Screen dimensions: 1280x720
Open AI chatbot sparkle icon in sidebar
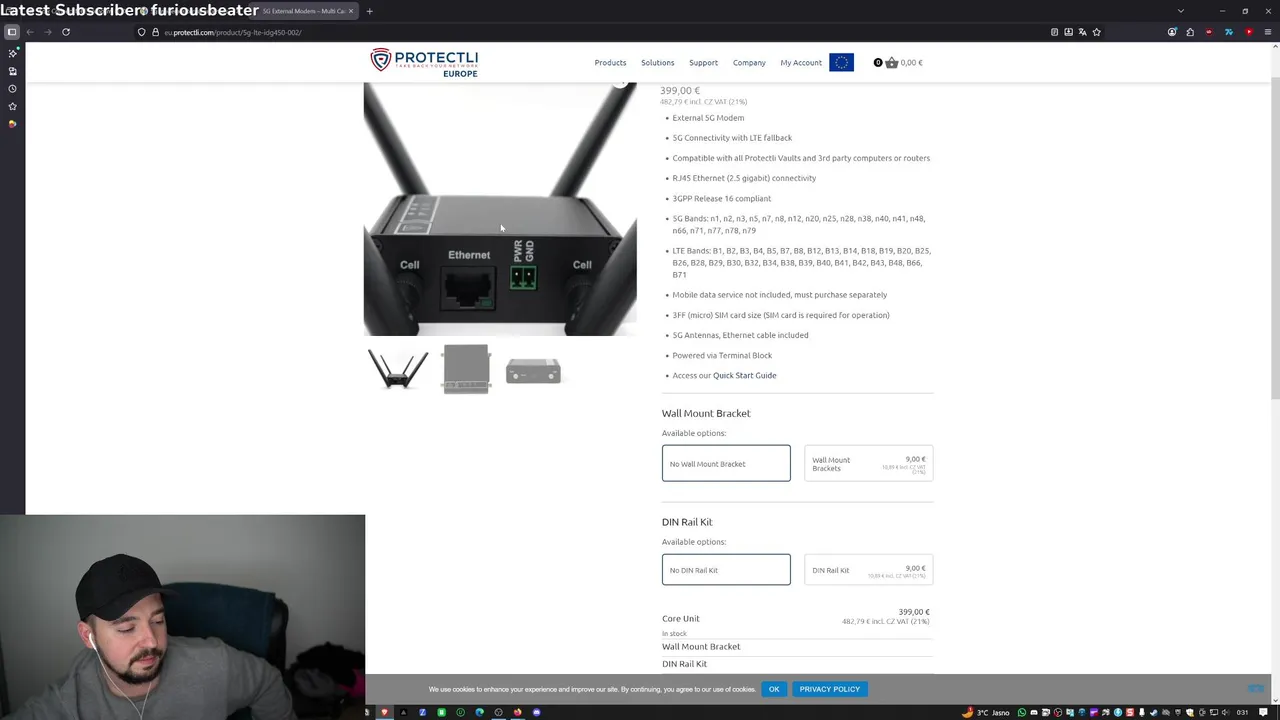coord(12,53)
